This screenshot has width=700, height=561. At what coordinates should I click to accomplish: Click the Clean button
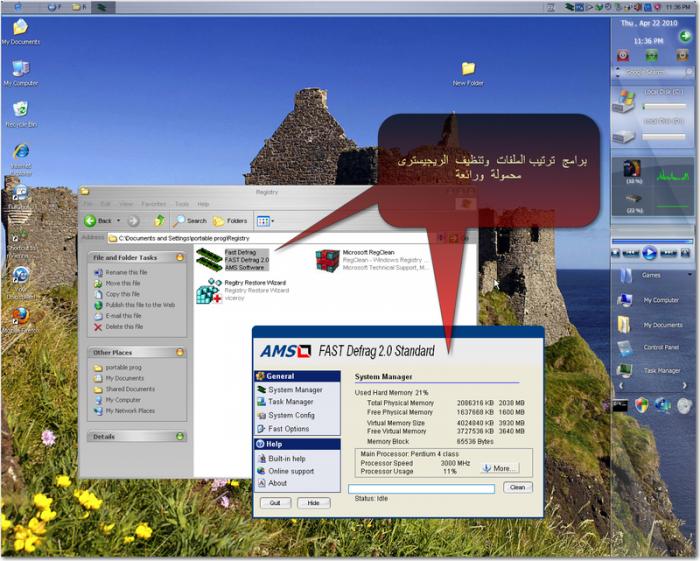[x=516, y=487]
